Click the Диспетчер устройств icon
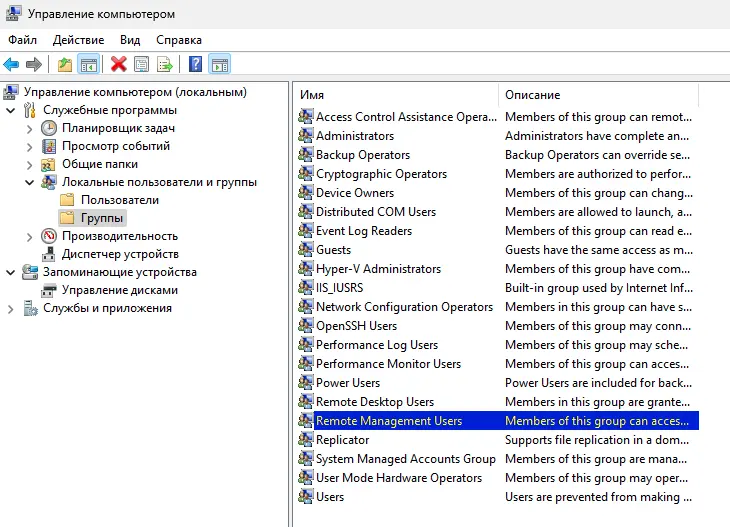Image resolution: width=730 pixels, height=527 pixels. point(49,254)
